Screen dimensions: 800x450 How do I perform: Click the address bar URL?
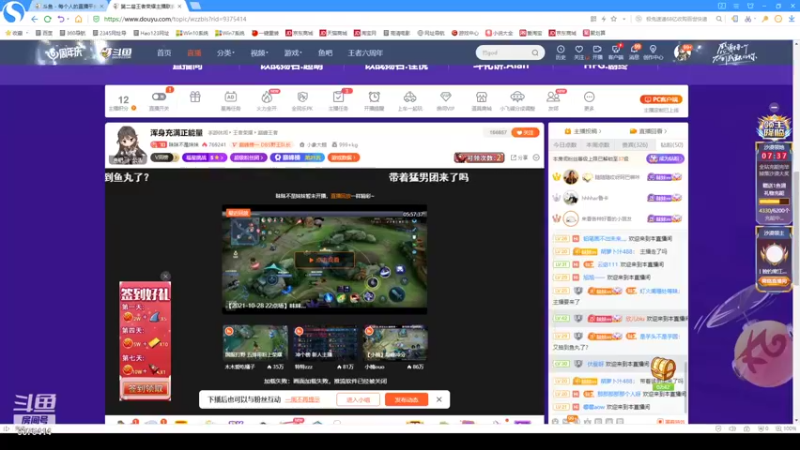click(x=175, y=19)
